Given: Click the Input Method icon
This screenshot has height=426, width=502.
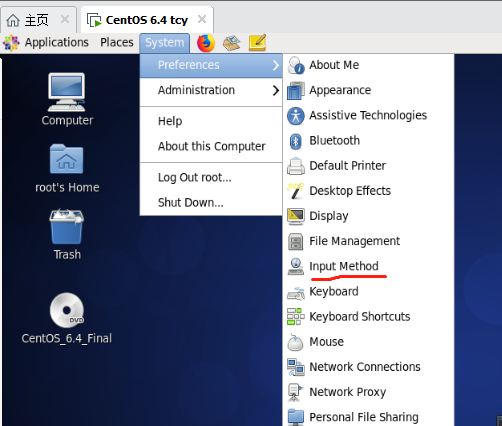Looking at the screenshot, I should (296, 266).
